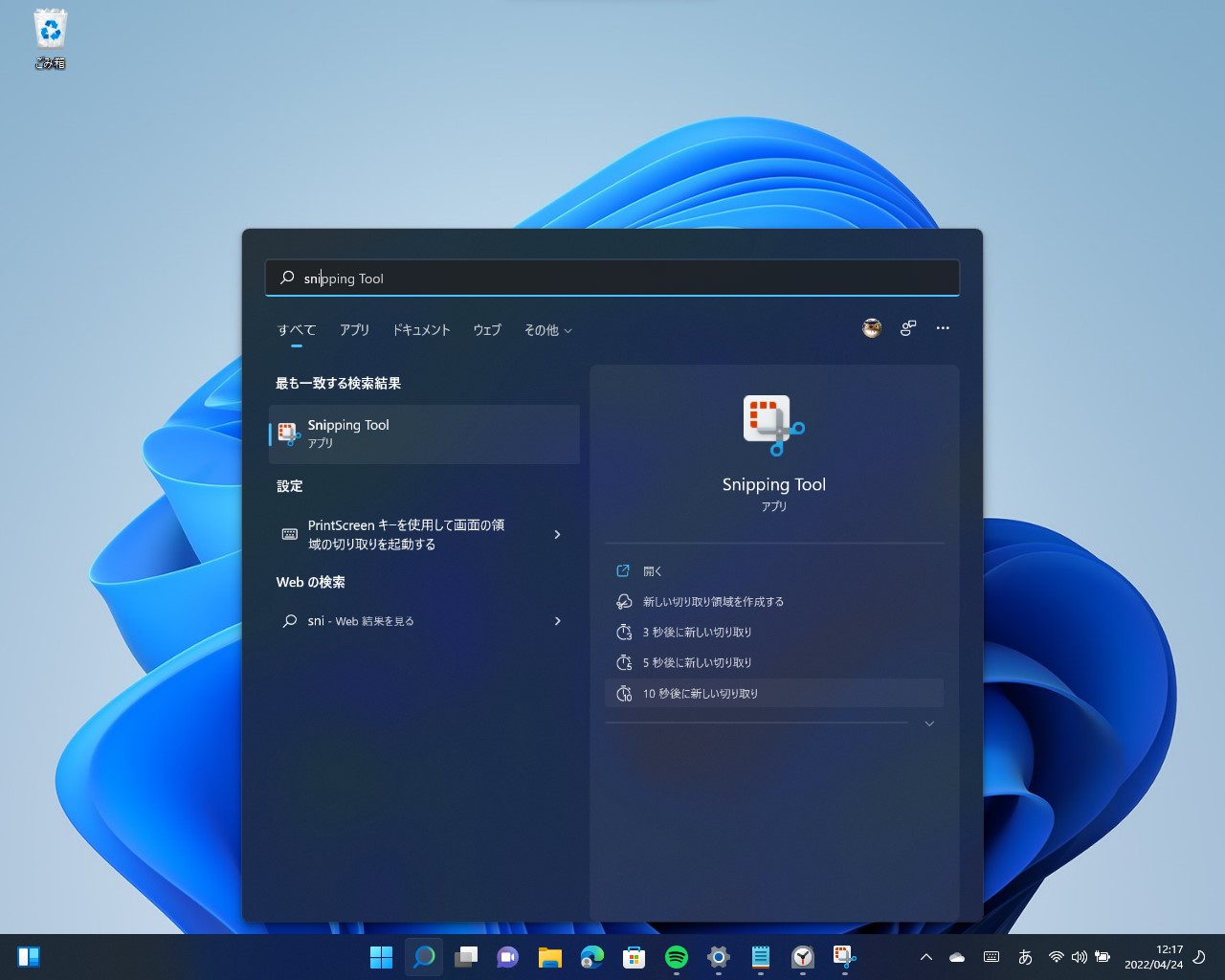
Task: Open quick settings via the Wi-Fi icon
Action: [1057, 957]
